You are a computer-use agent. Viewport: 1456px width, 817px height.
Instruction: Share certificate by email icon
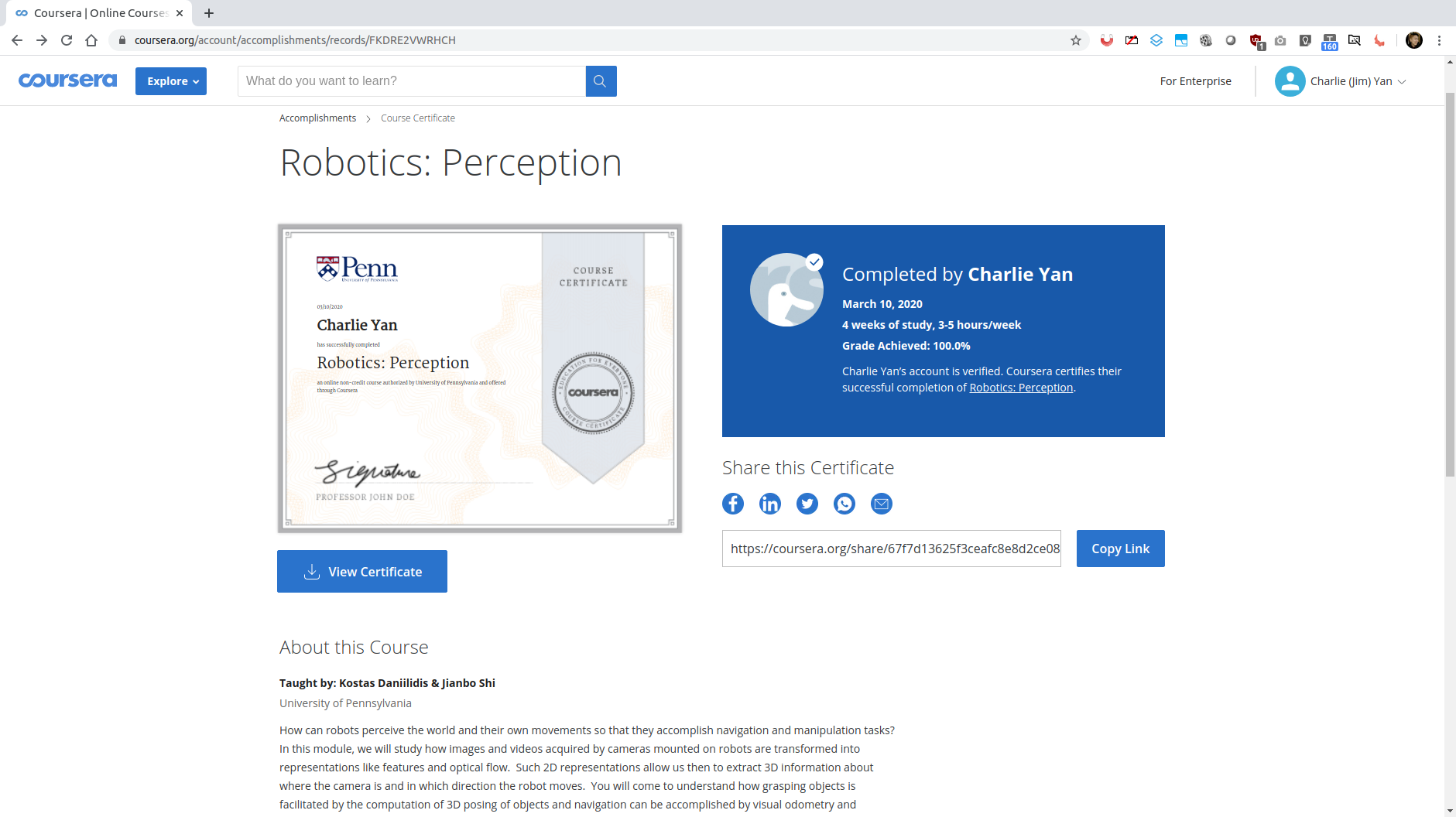(881, 504)
